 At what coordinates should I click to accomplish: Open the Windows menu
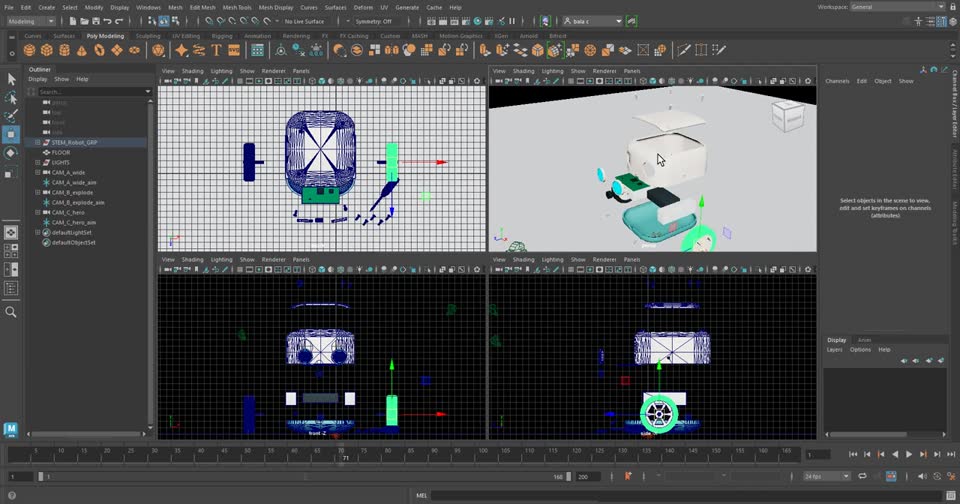(148, 7)
